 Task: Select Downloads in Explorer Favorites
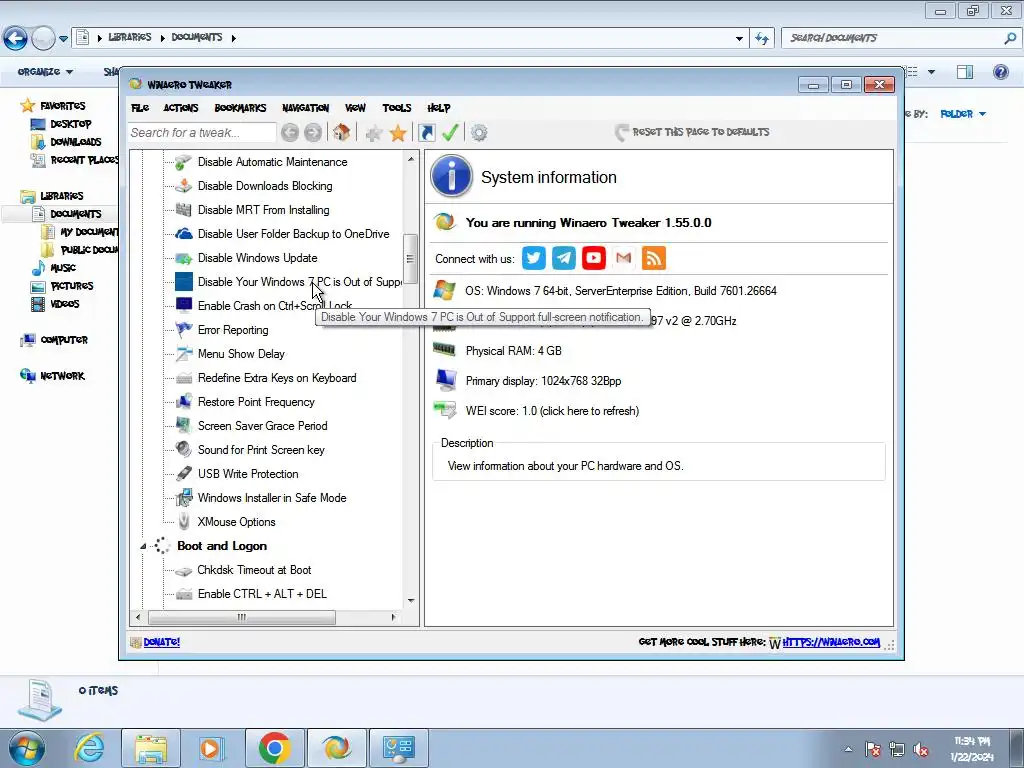click(x=76, y=142)
